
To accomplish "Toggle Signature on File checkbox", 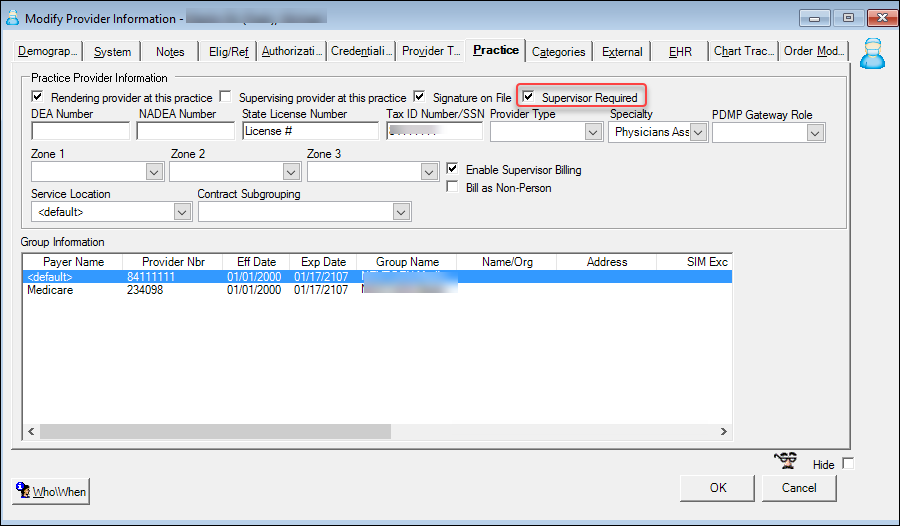I will [420, 96].
